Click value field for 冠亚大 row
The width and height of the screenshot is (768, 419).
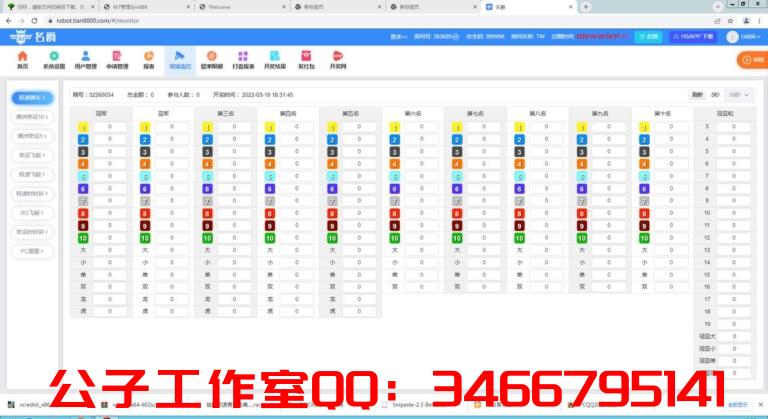tap(734, 337)
